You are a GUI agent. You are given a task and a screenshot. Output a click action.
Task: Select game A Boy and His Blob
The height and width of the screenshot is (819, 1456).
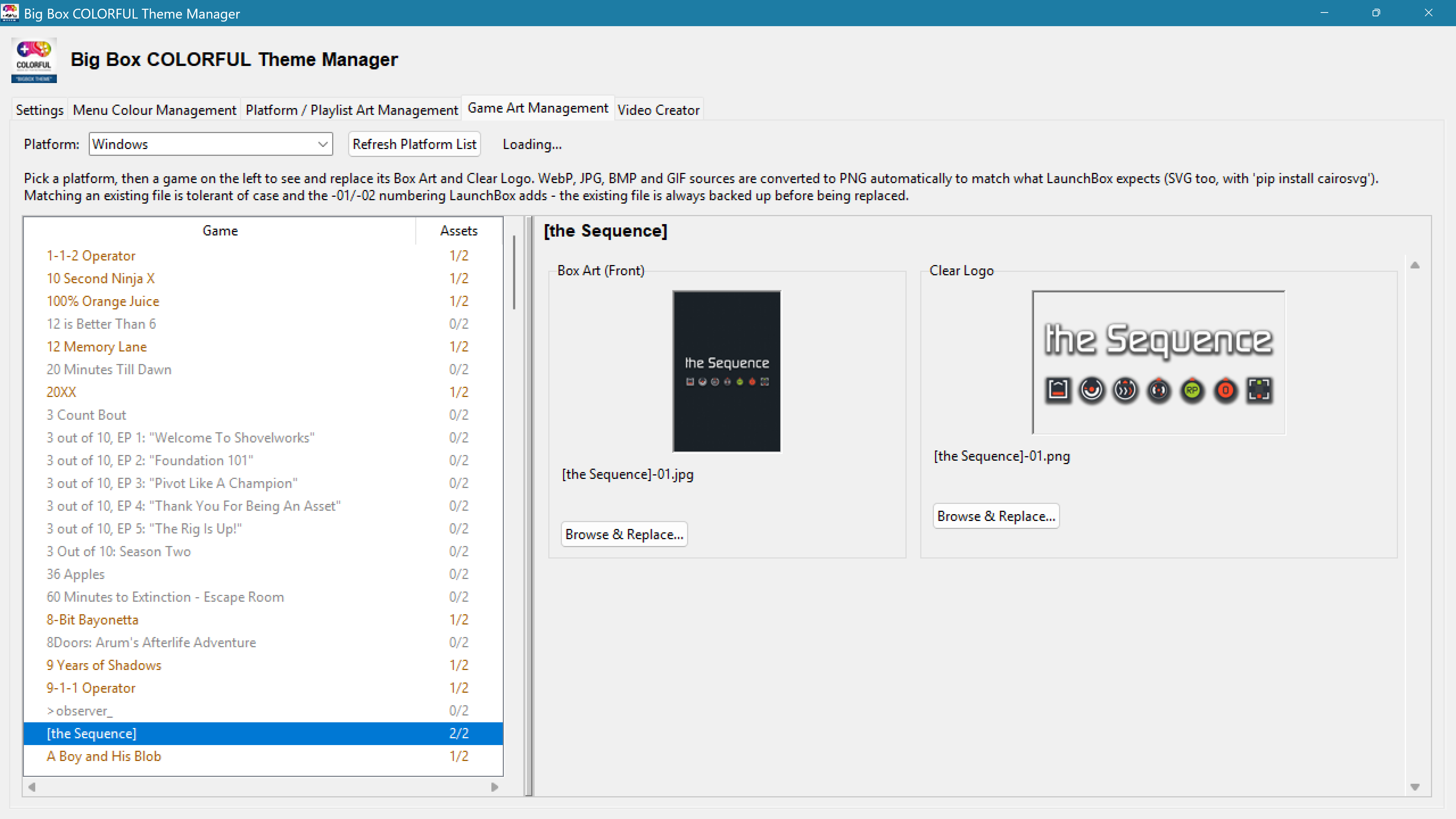point(264,756)
